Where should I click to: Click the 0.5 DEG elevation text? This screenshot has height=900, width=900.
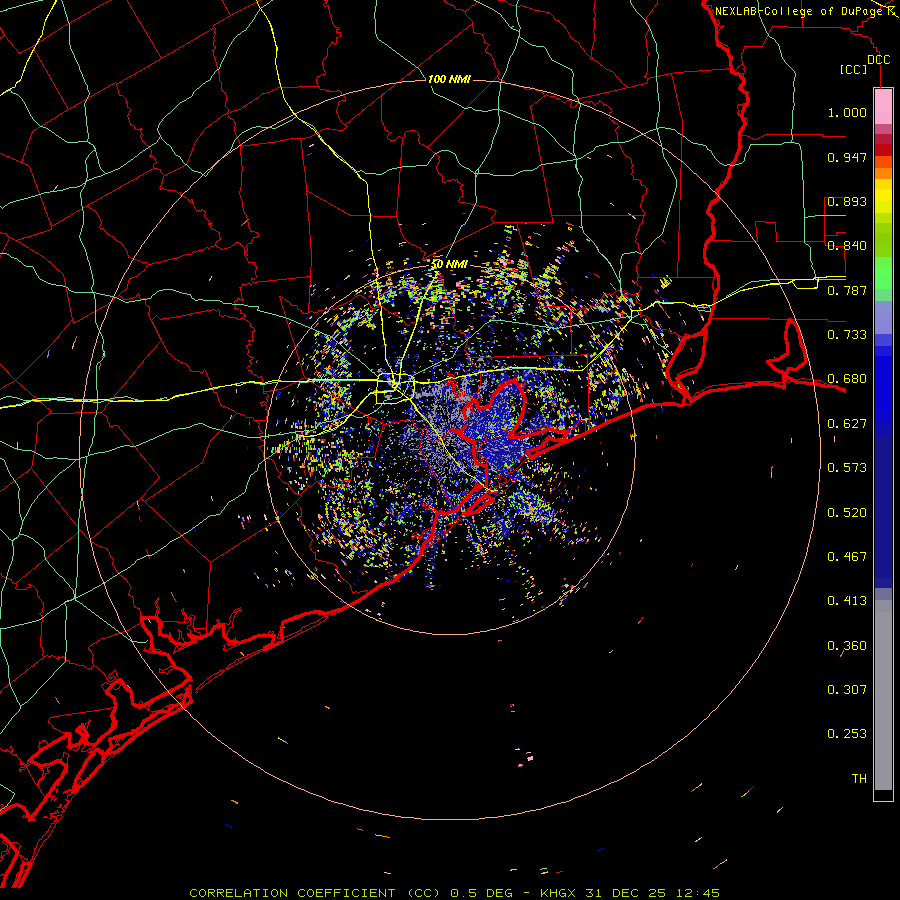[x=480, y=893]
